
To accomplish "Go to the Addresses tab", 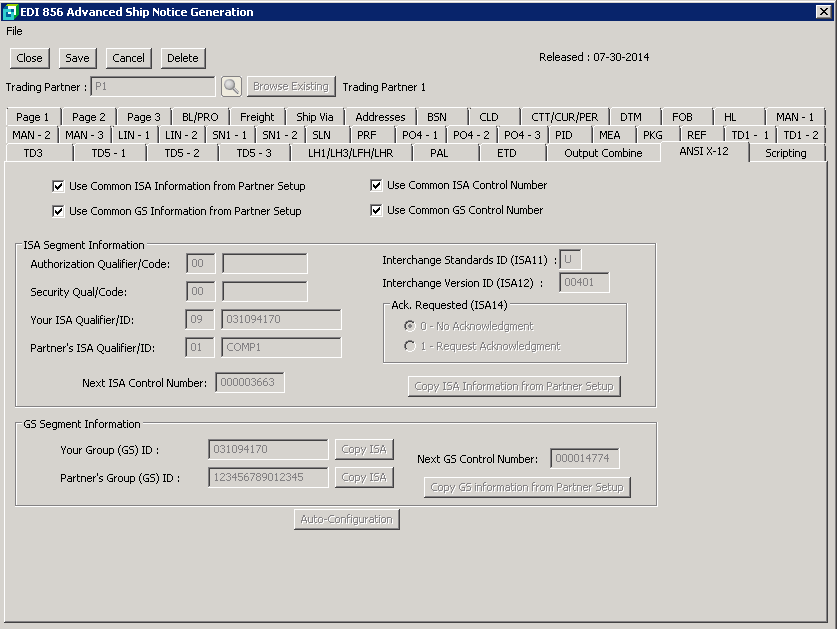I will [x=380, y=117].
